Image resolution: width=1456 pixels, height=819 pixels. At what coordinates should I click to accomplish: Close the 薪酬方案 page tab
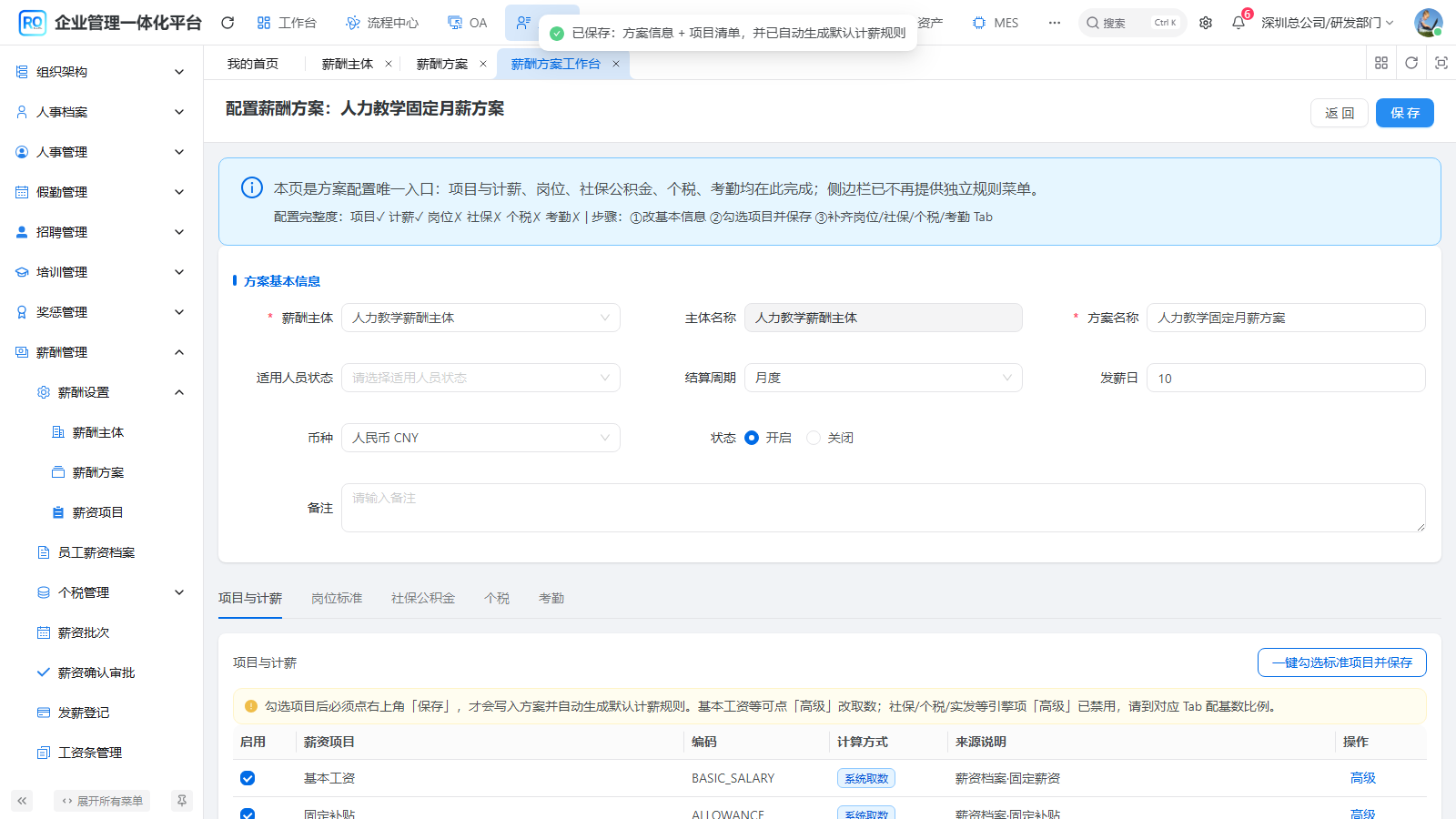[483, 64]
